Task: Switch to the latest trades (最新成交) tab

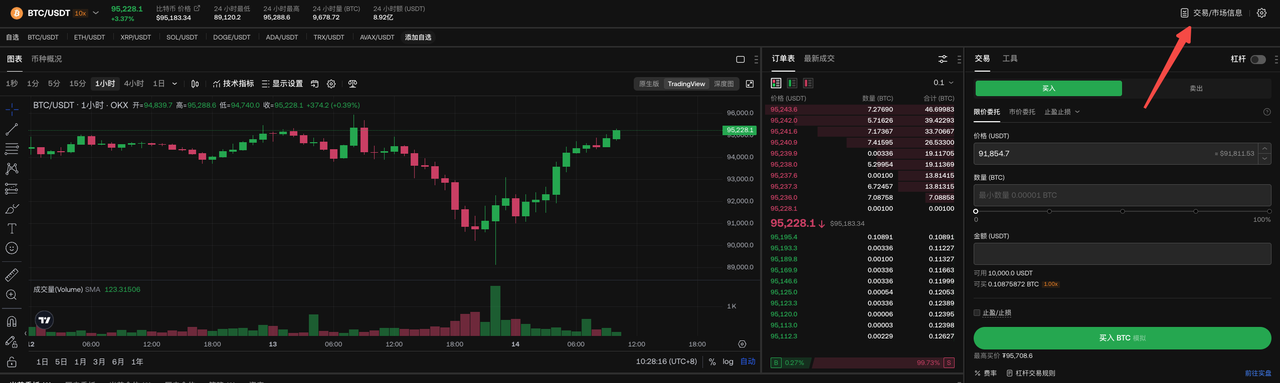Action: (x=819, y=59)
